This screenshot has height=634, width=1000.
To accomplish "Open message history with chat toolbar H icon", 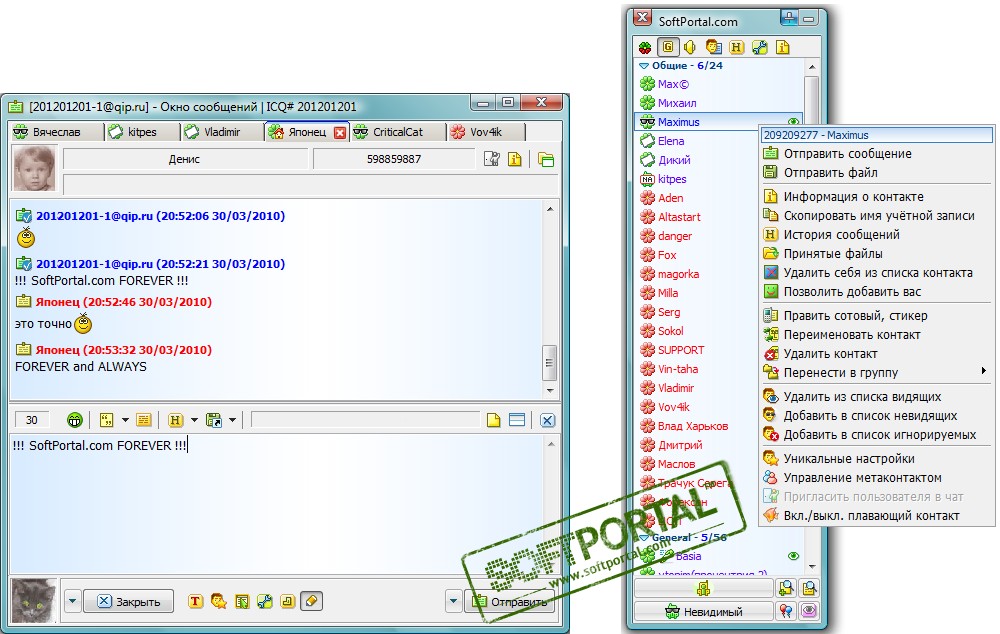I will 175,420.
